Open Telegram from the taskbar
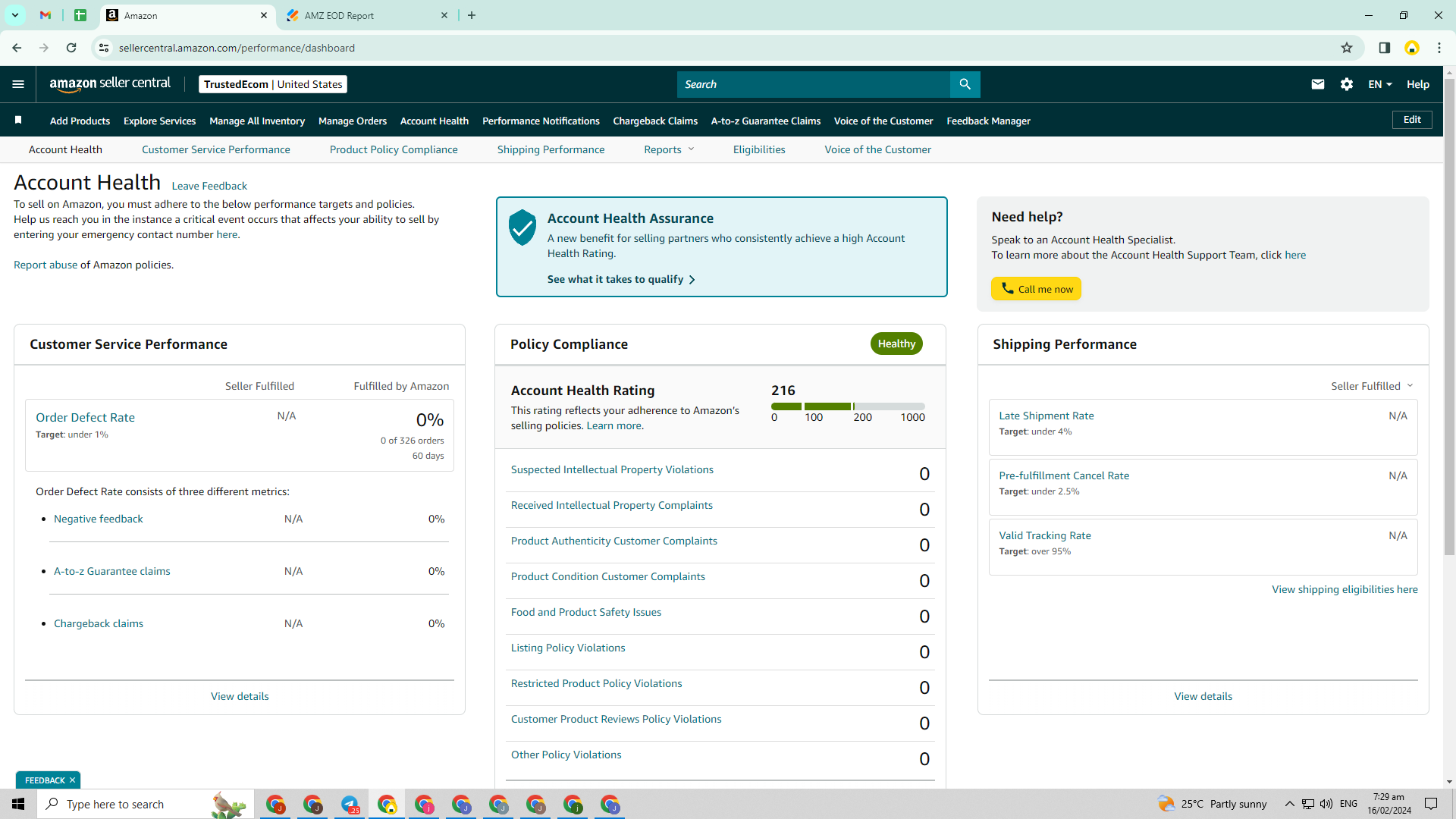 [x=350, y=805]
